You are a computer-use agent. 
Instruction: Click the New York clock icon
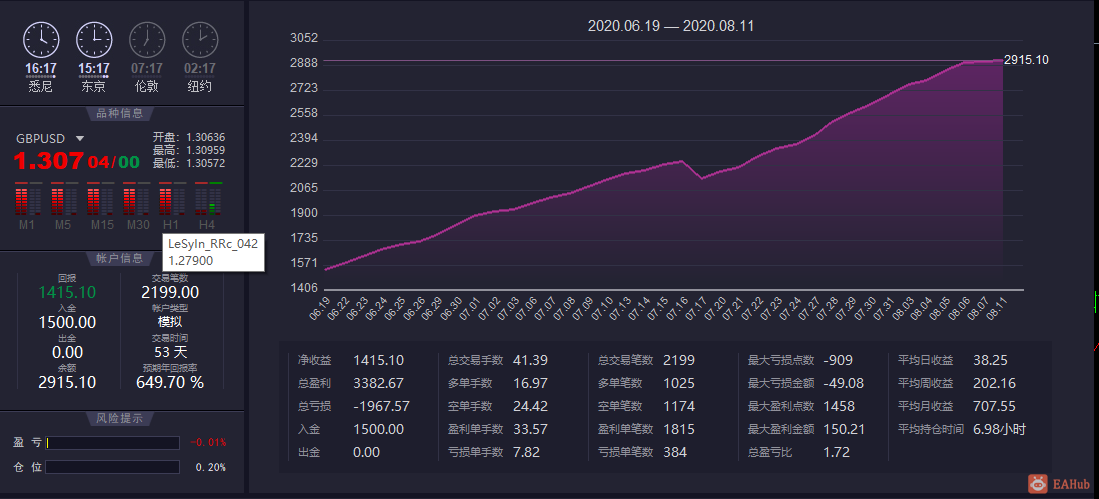(x=200, y=40)
